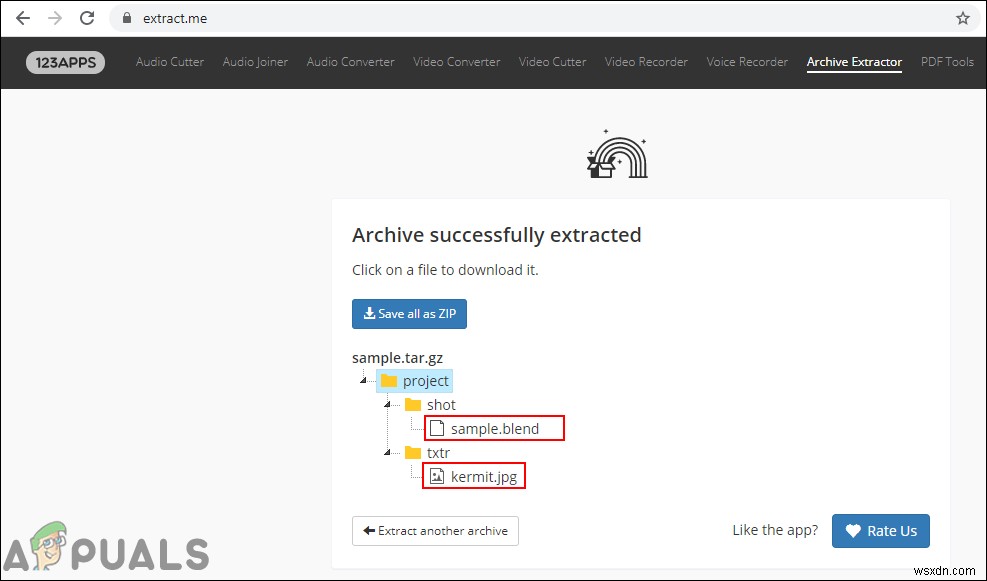Viewport: 987px width, 581px height.
Task: Click Extract another archive
Action: pos(435,531)
